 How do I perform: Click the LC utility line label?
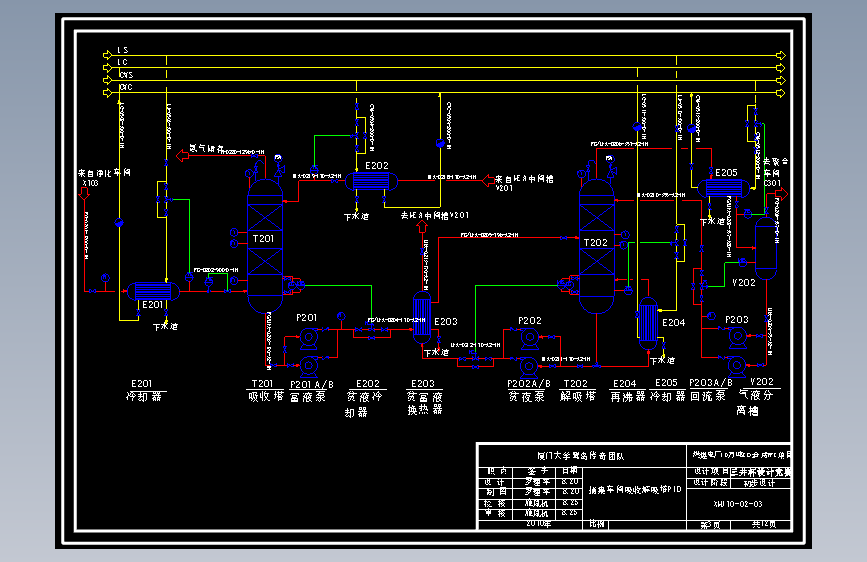tap(122, 62)
